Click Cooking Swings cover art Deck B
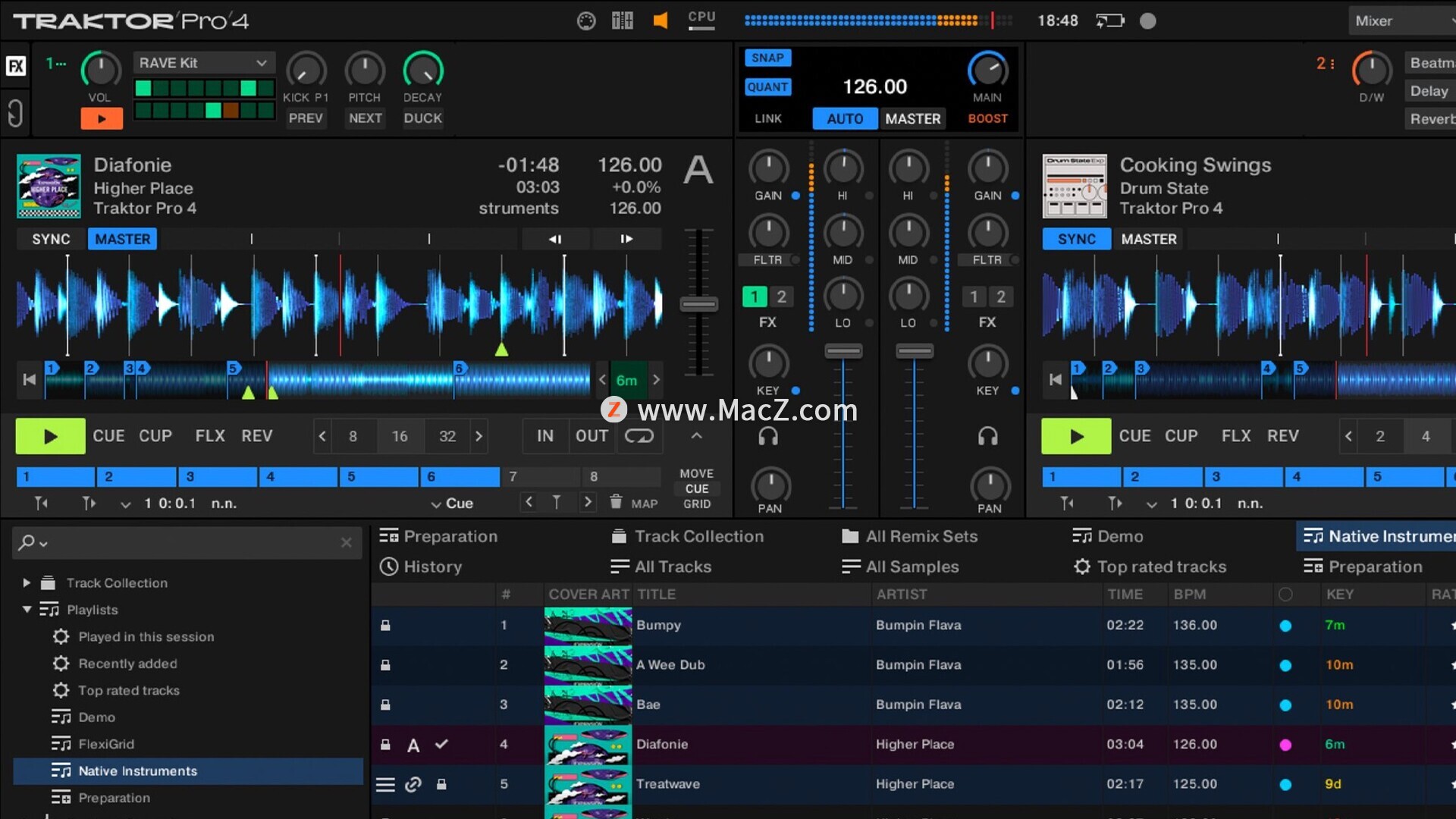The width and height of the screenshot is (1456, 819). (x=1075, y=187)
